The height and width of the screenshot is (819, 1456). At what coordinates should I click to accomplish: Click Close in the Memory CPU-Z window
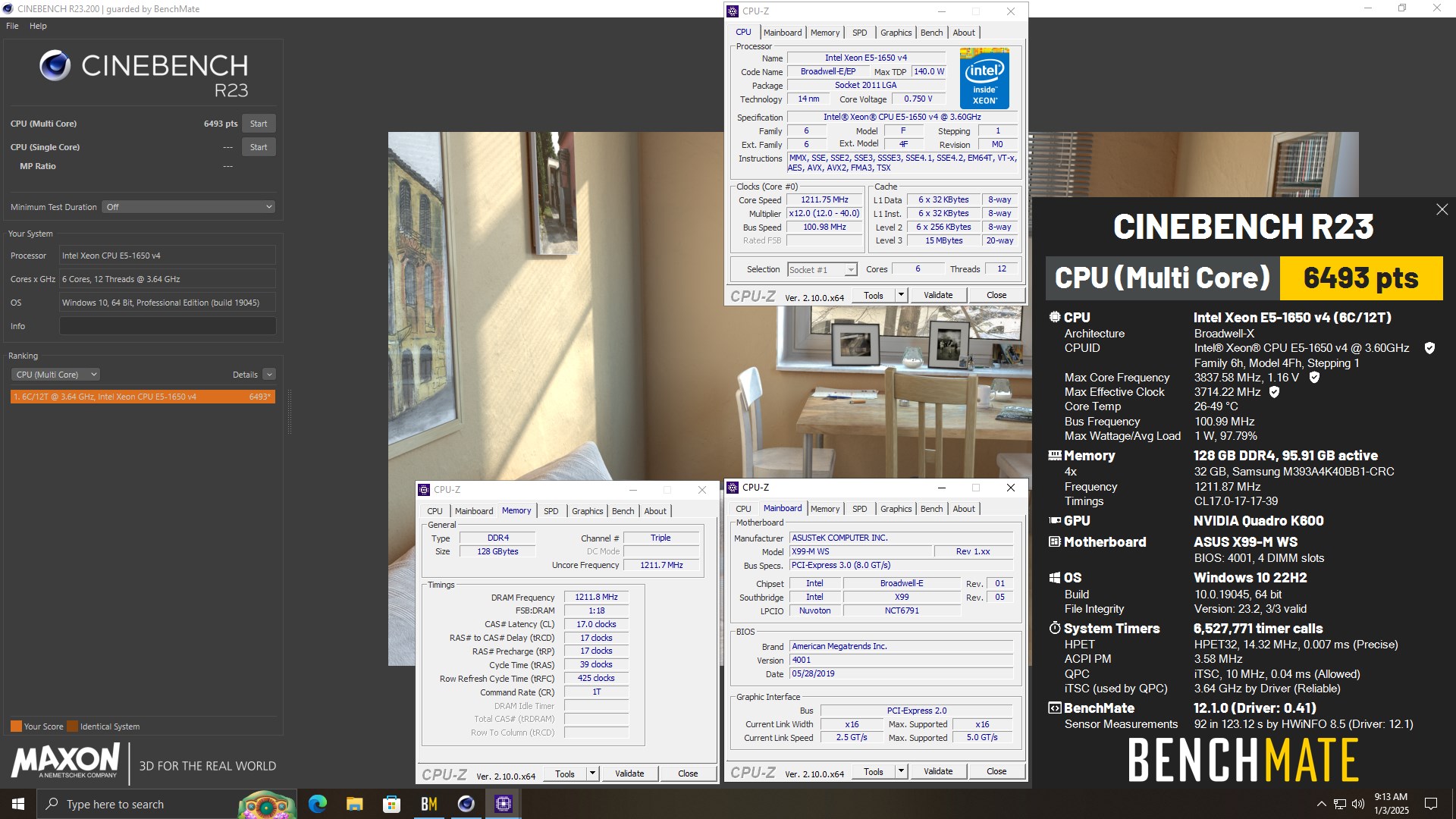688,773
